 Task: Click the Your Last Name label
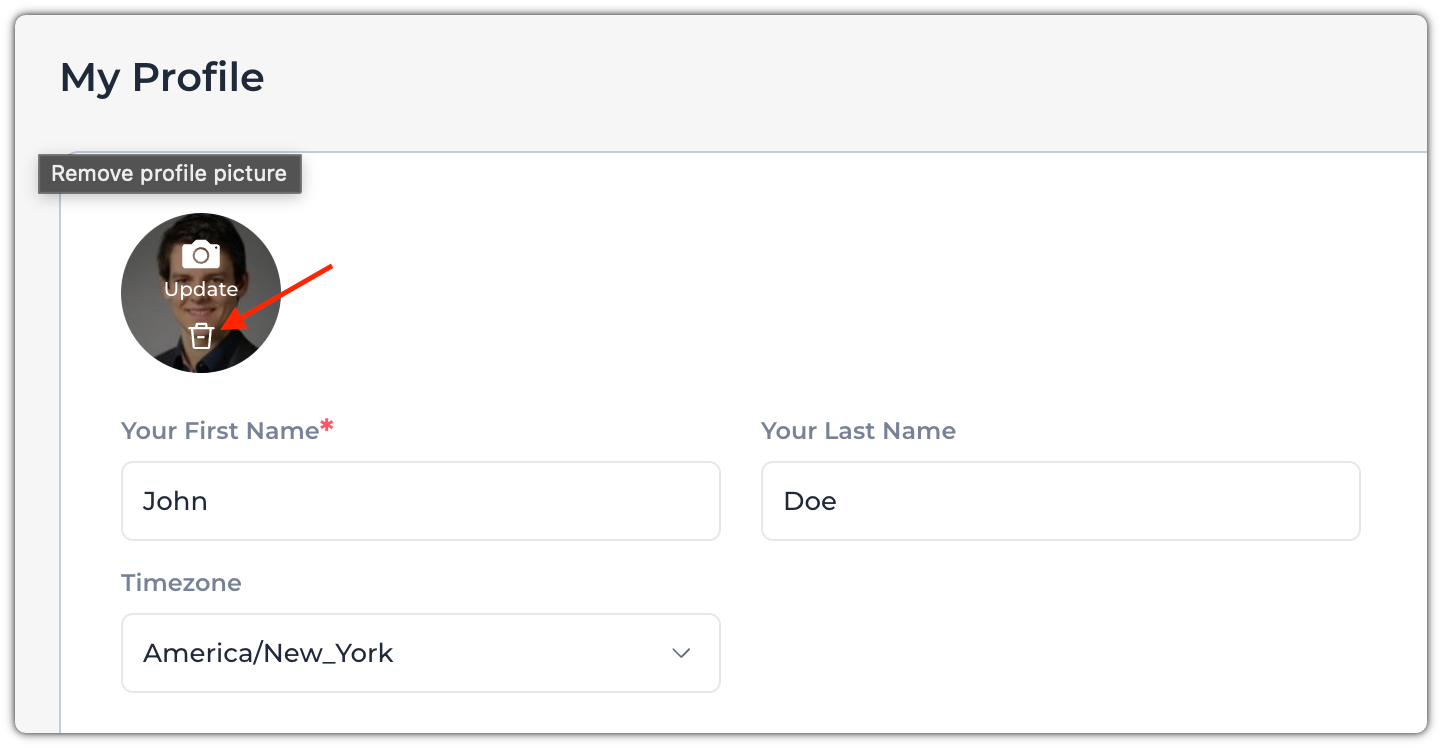[858, 431]
